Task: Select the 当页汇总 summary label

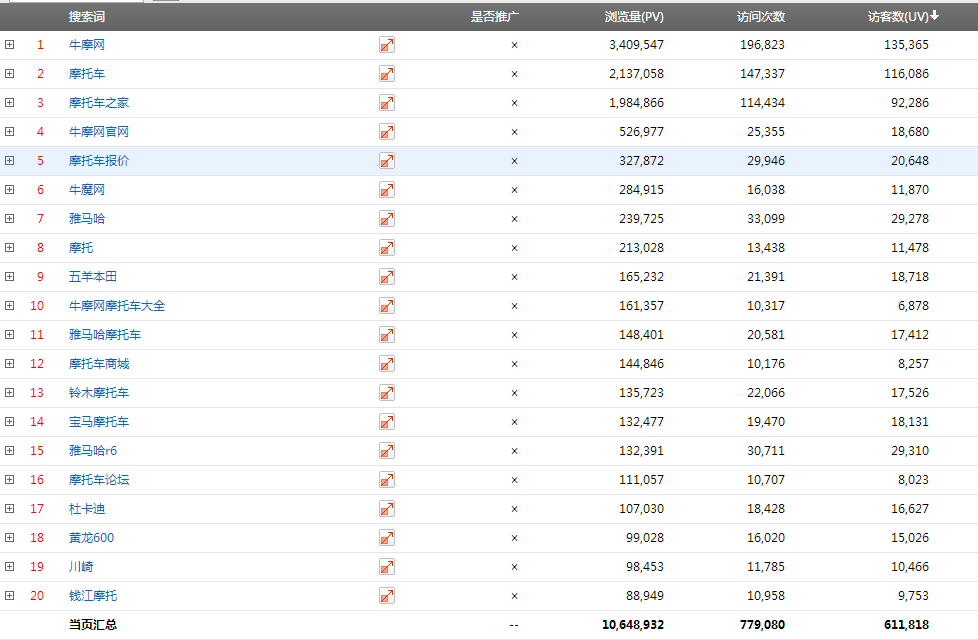Action: pyautogui.click(x=93, y=625)
